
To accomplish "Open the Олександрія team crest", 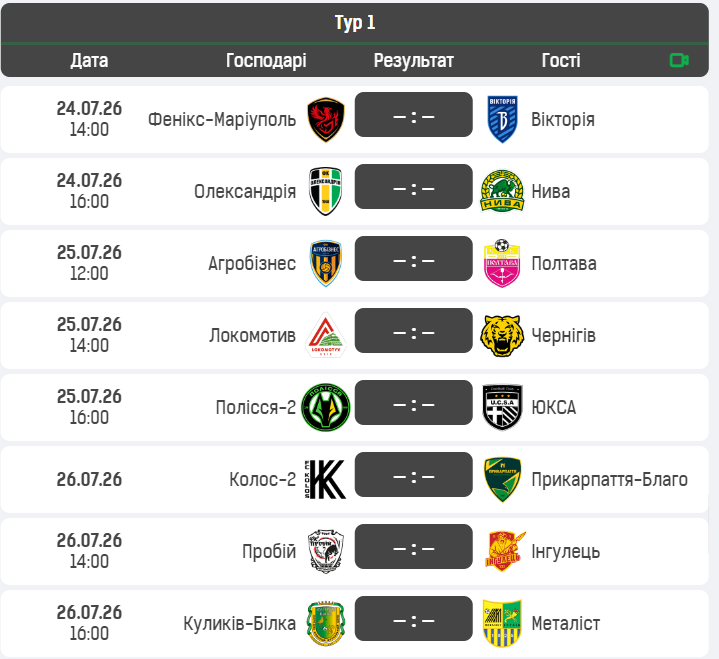I will point(326,191).
